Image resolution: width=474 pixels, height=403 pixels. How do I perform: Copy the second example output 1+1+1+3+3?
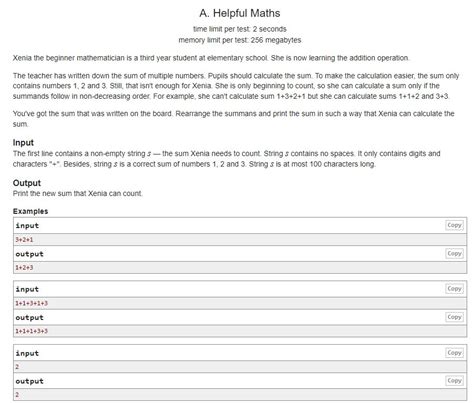454,317
